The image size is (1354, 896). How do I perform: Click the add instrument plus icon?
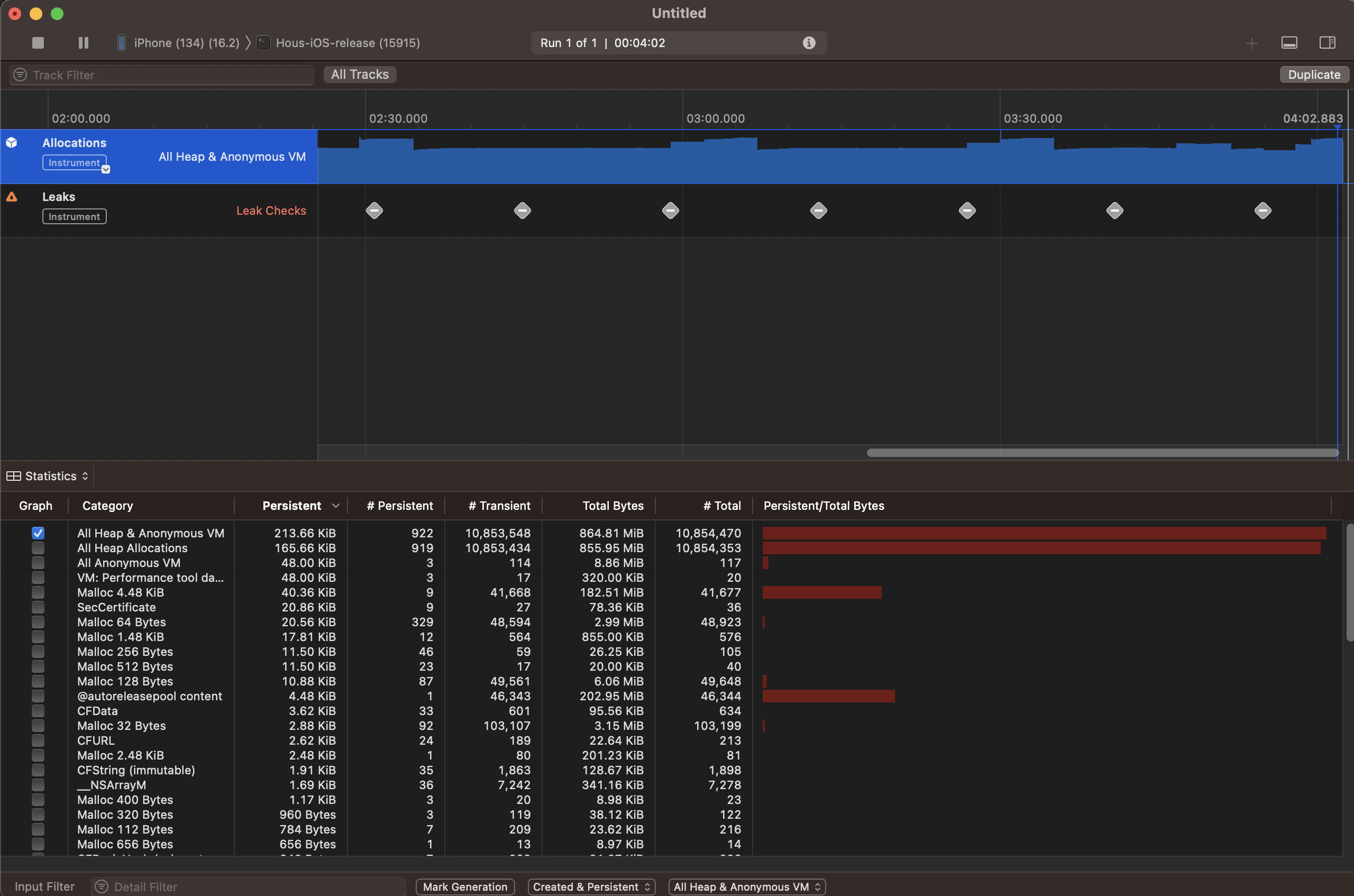point(1251,43)
